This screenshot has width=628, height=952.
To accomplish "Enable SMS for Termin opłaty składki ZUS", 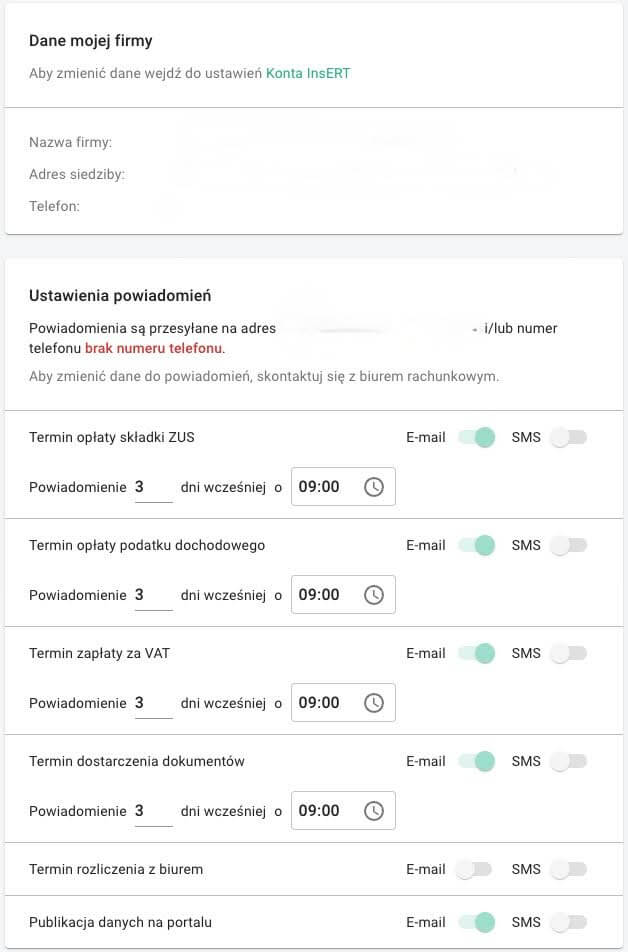I will coord(569,437).
